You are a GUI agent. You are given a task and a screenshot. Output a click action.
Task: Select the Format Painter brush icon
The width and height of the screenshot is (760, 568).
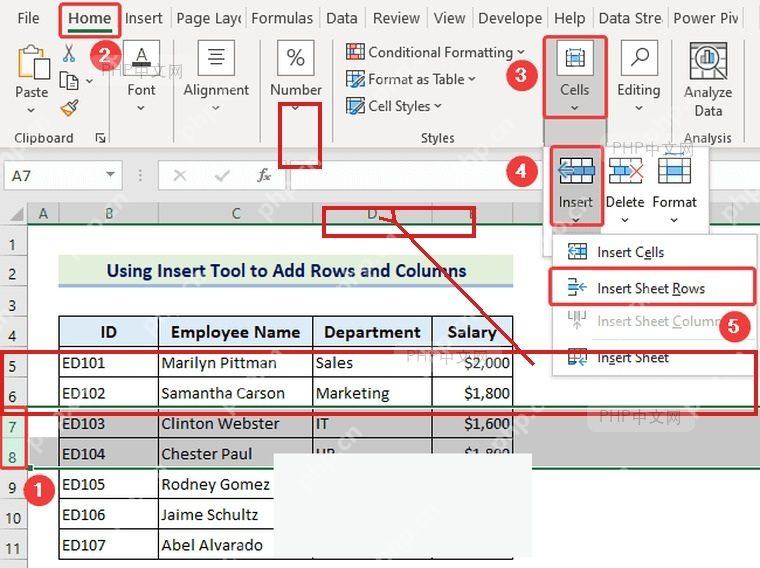pos(69,108)
